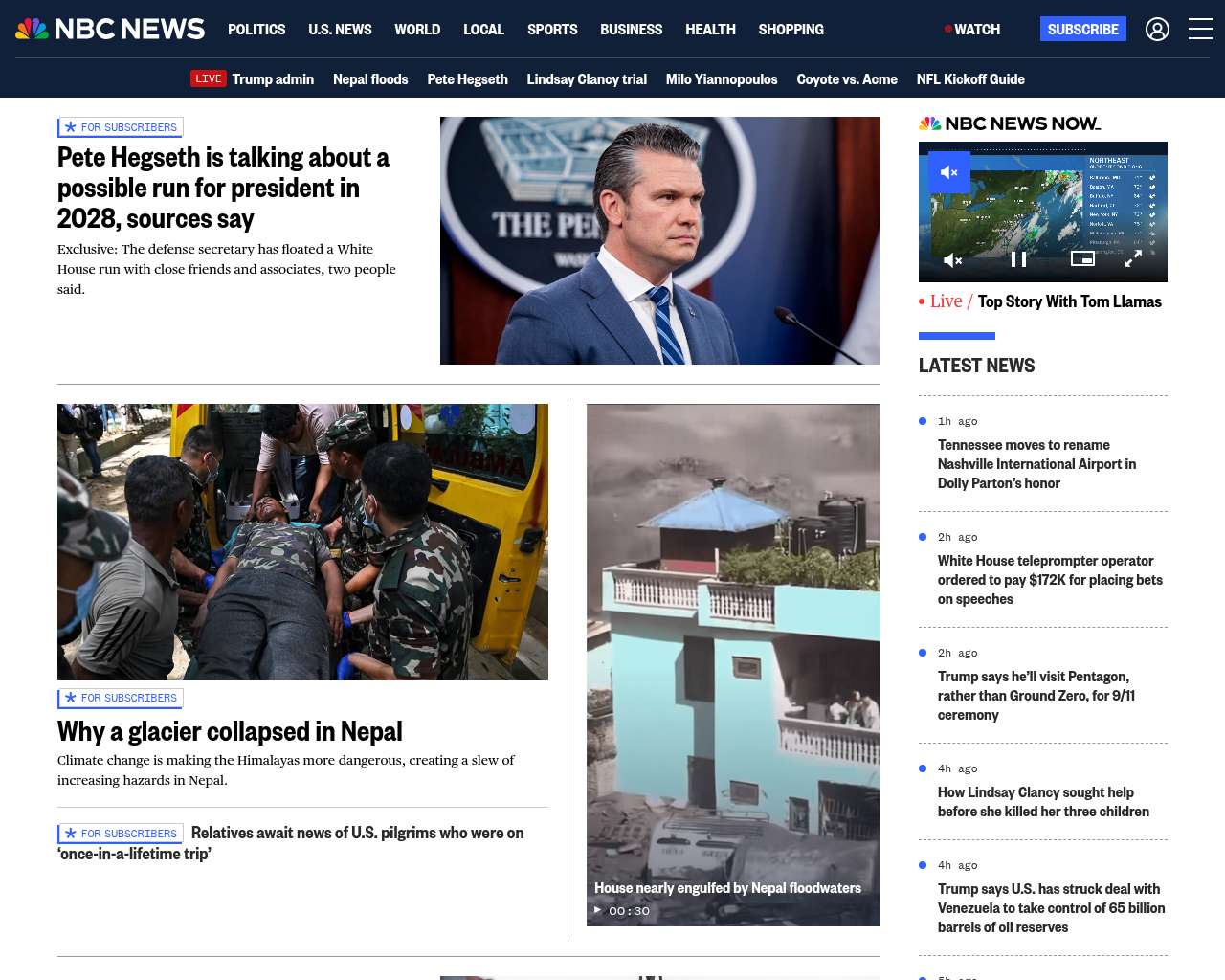This screenshot has width=1225, height=980.
Task: Enable picture-in-picture for the live video
Action: click(1082, 258)
